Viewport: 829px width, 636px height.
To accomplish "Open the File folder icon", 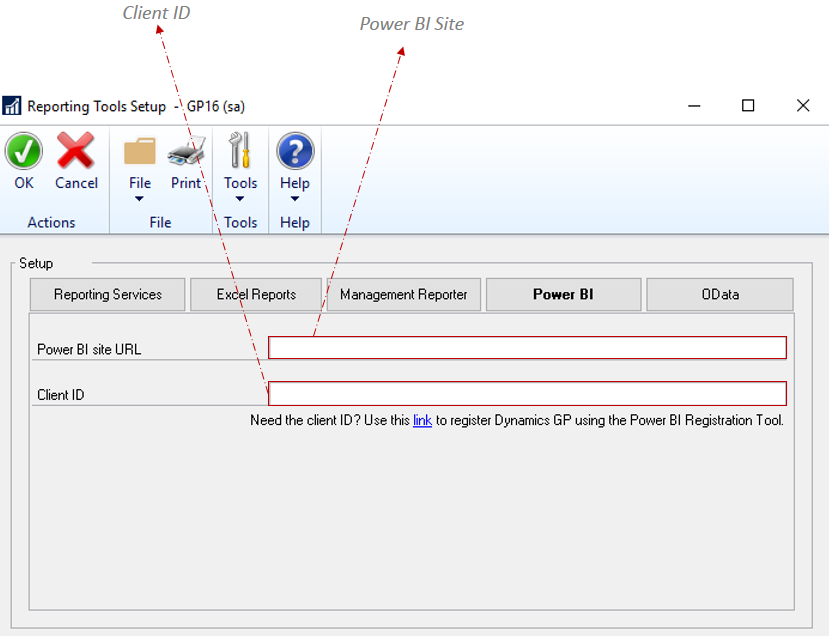I will tap(140, 151).
